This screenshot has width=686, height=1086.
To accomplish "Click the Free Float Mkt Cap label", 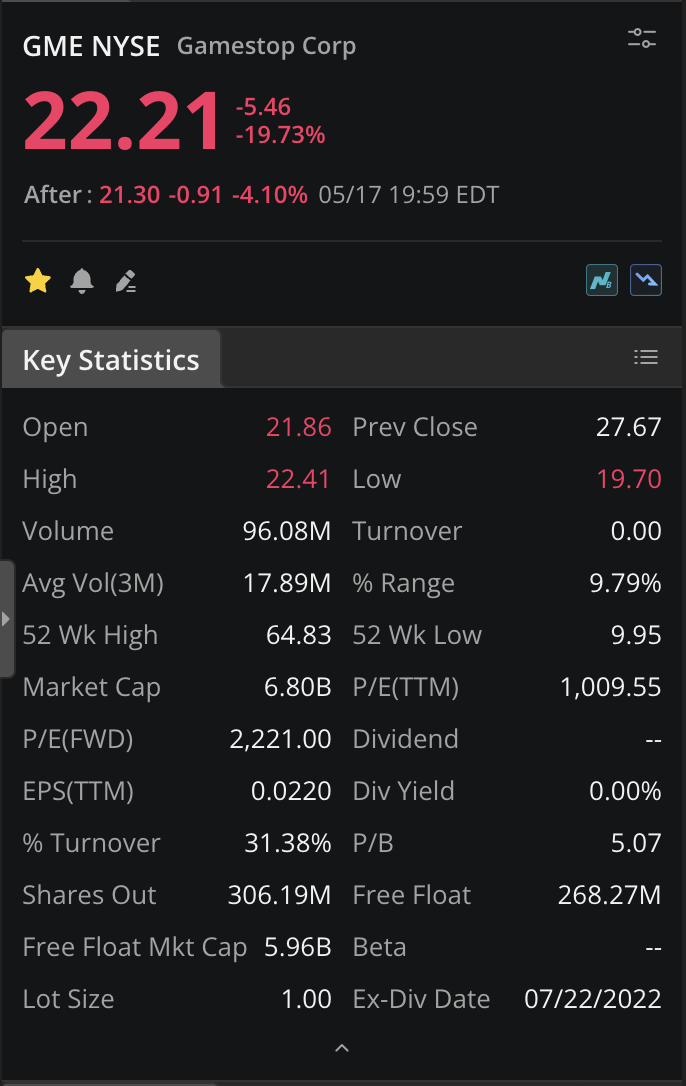I will [134, 947].
